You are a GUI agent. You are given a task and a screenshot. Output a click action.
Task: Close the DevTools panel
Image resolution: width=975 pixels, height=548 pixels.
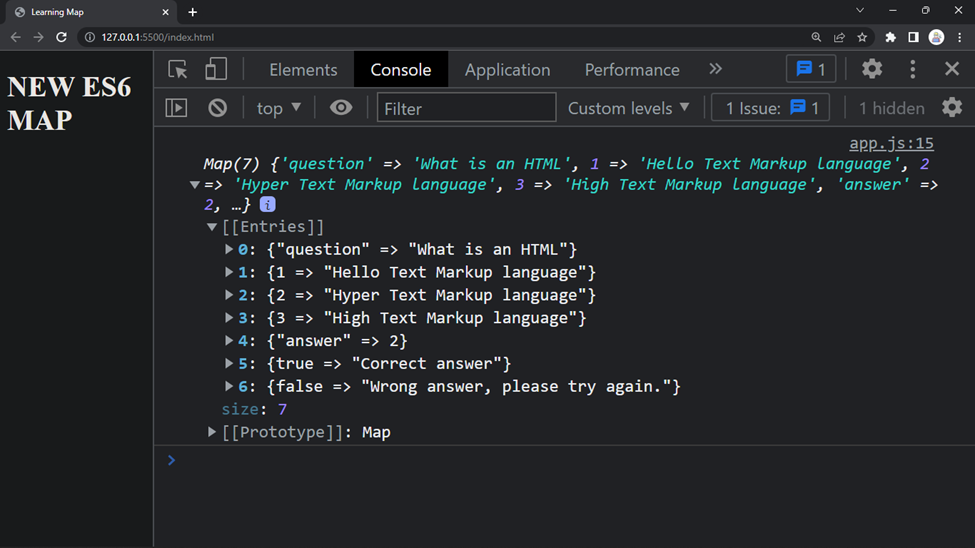pyautogui.click(x=952, y=69)
